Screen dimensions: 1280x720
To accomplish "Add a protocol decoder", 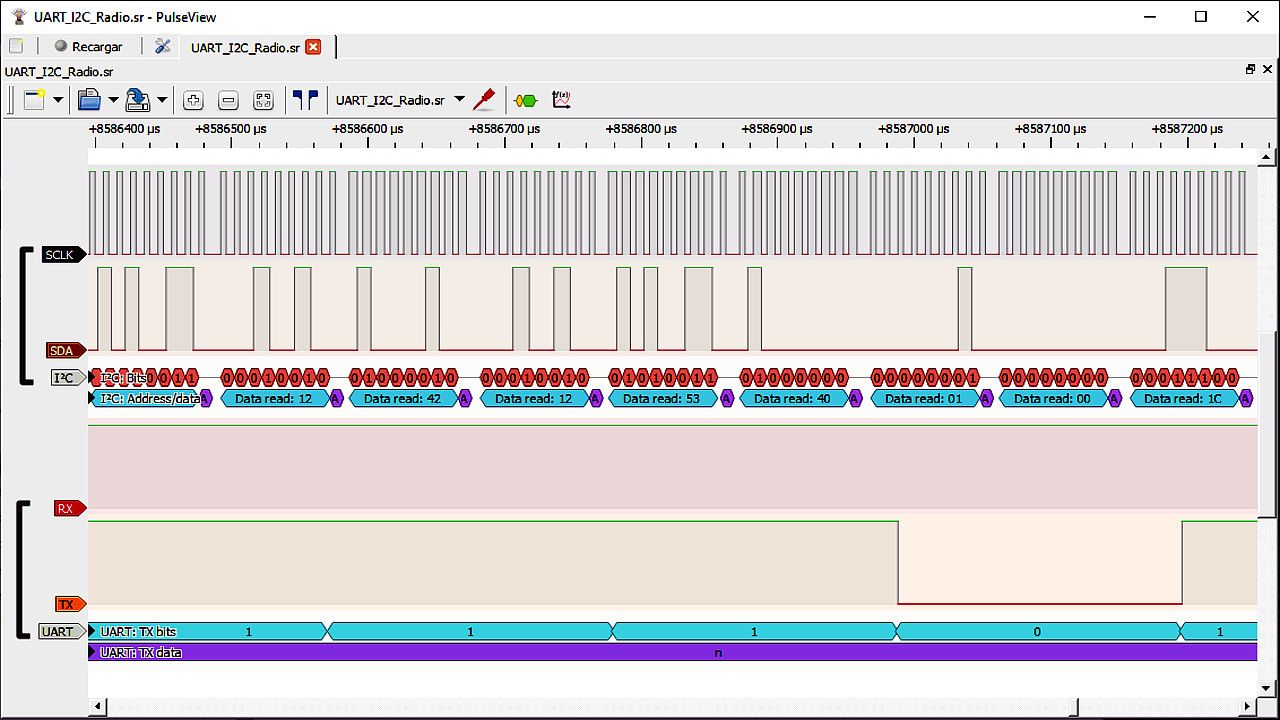I will [x=525, y=99].
